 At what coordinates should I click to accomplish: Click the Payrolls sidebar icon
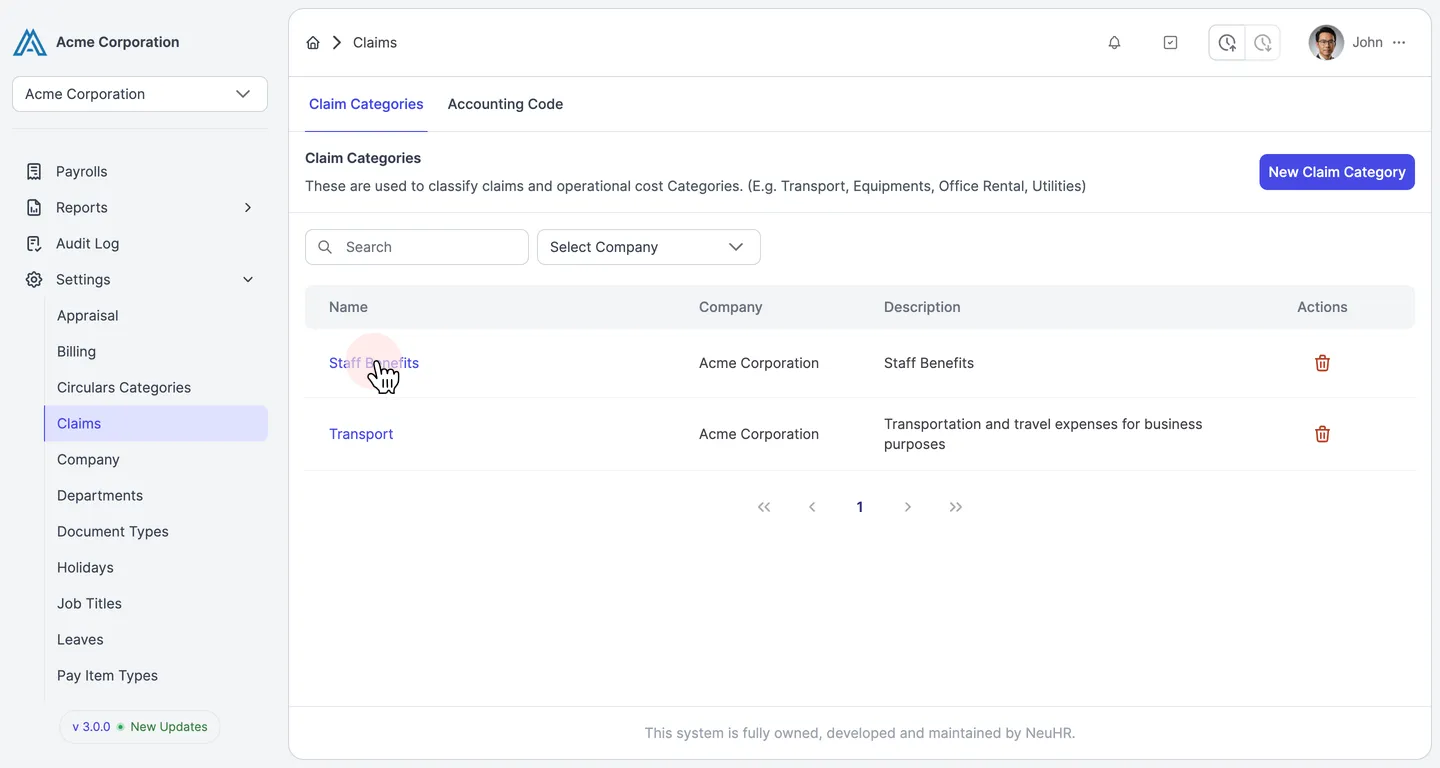point(34,172)
